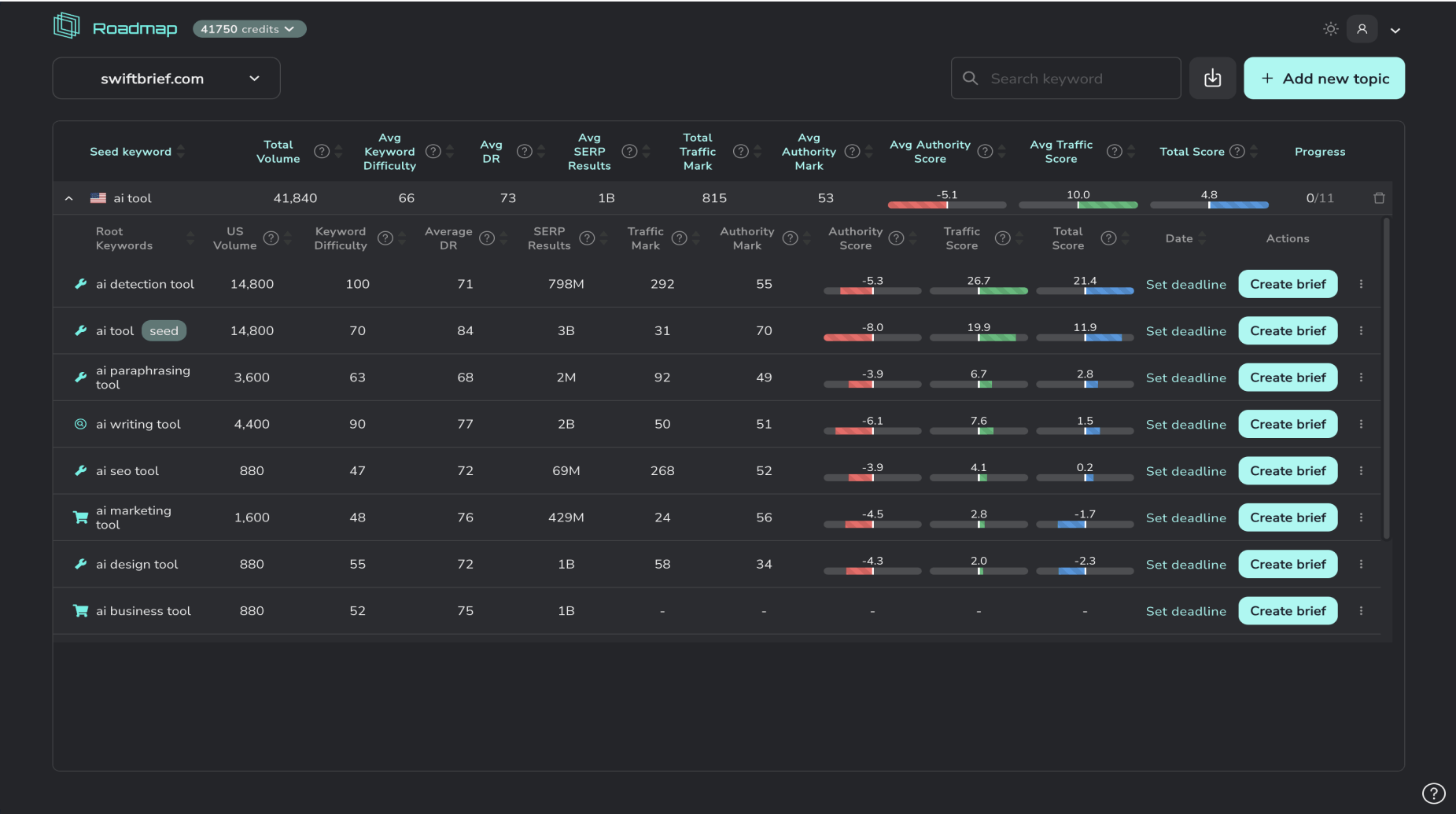This screenshot has width=1456, height=814.
Task: Click 'Add new topic' button
Action: point(1324,78)
